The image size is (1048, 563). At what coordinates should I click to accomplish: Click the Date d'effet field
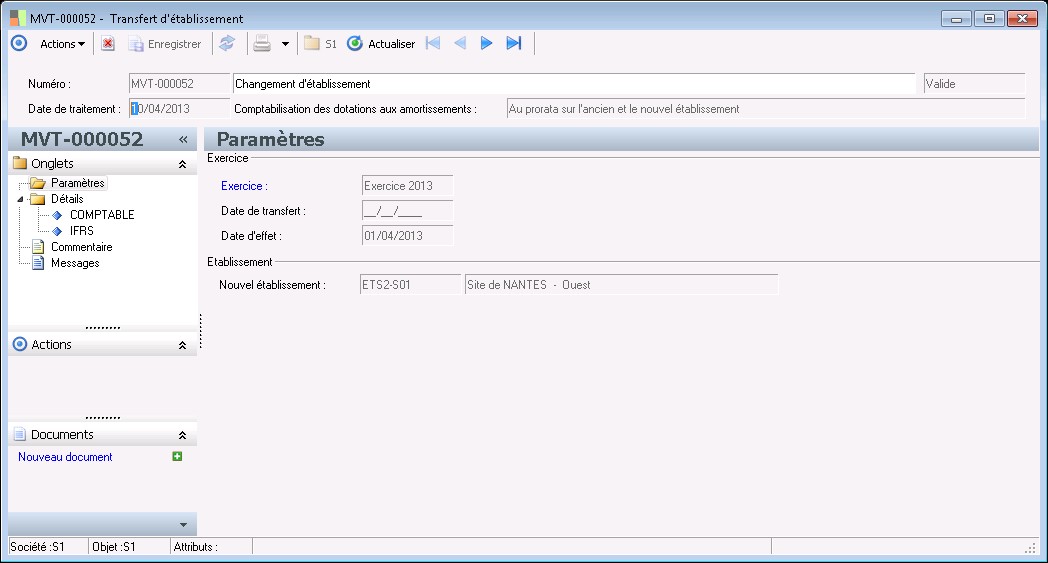[x=408, y=235]
